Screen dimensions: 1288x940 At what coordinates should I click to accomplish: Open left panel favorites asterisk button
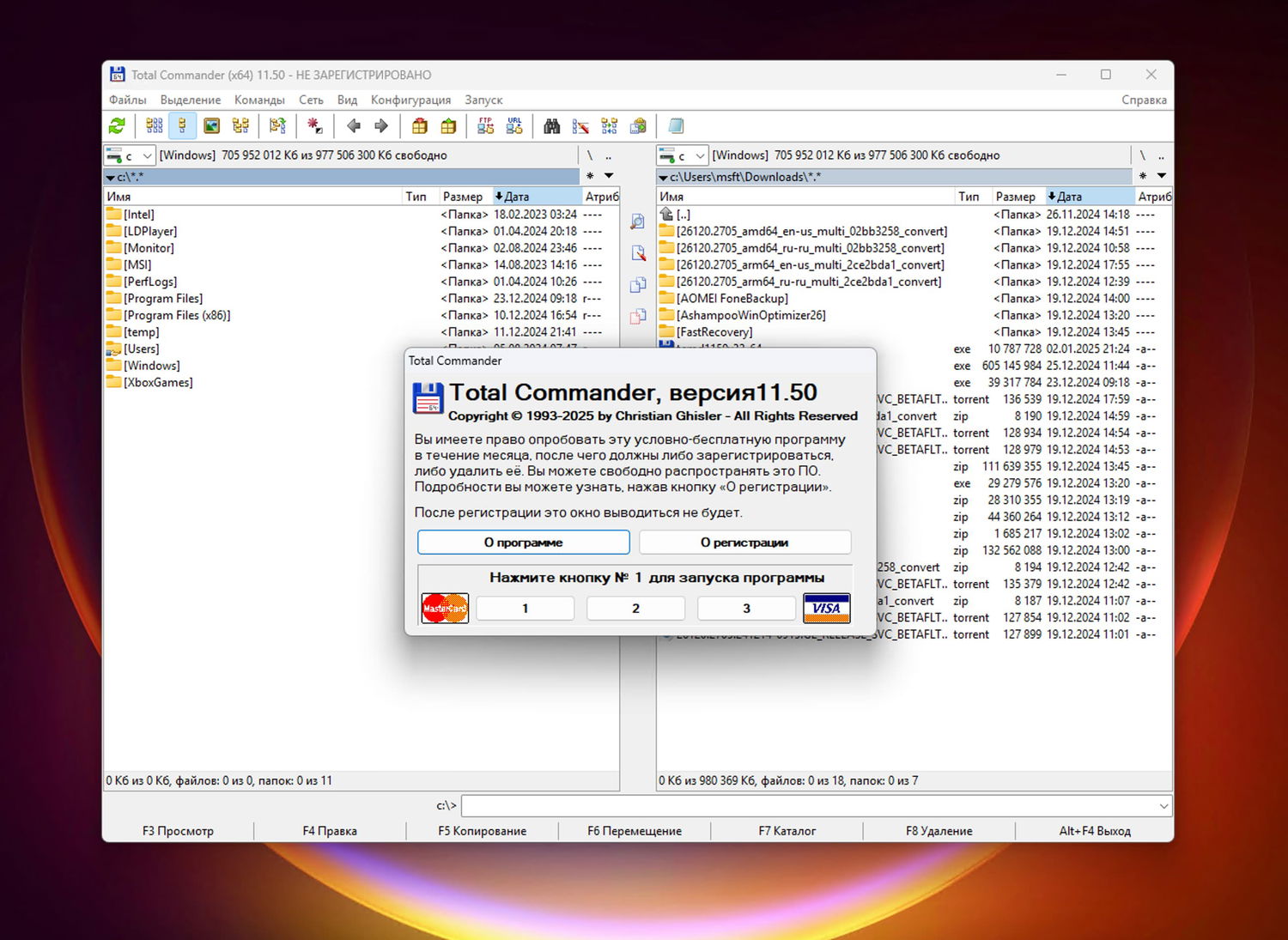click(590, 176)
